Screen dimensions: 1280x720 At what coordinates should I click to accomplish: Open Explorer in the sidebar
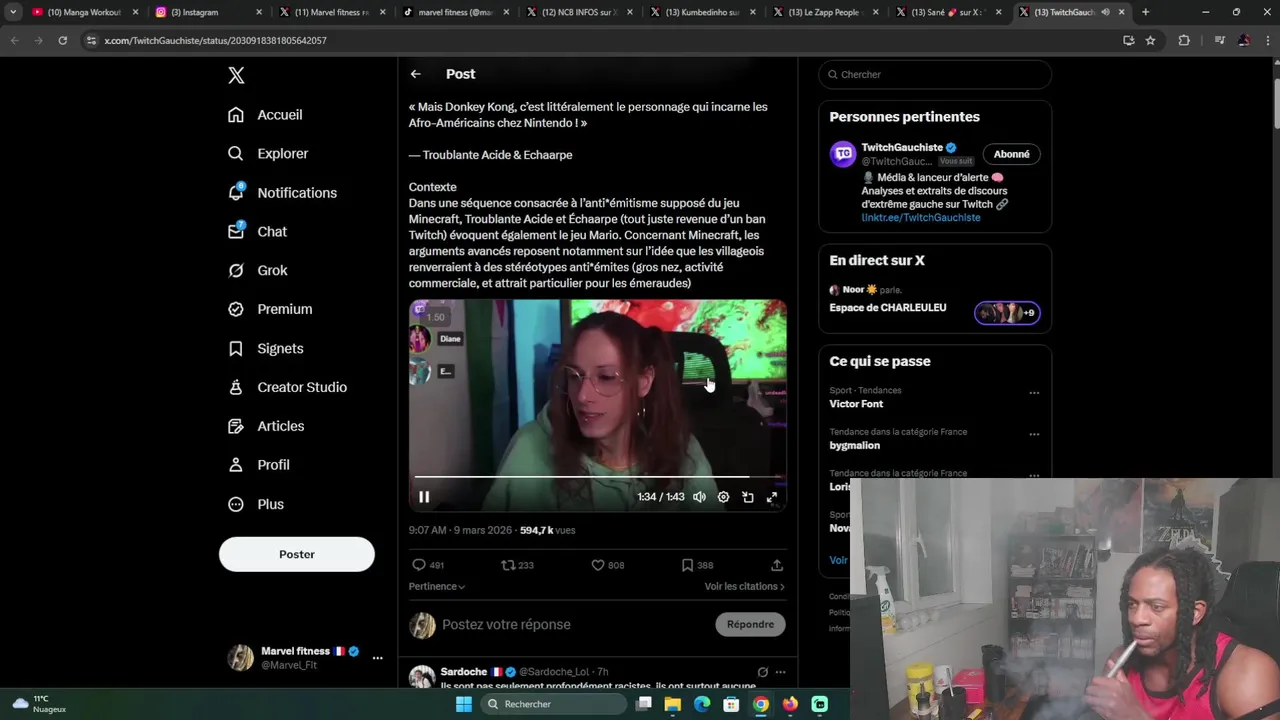click(x=268, y=154)
